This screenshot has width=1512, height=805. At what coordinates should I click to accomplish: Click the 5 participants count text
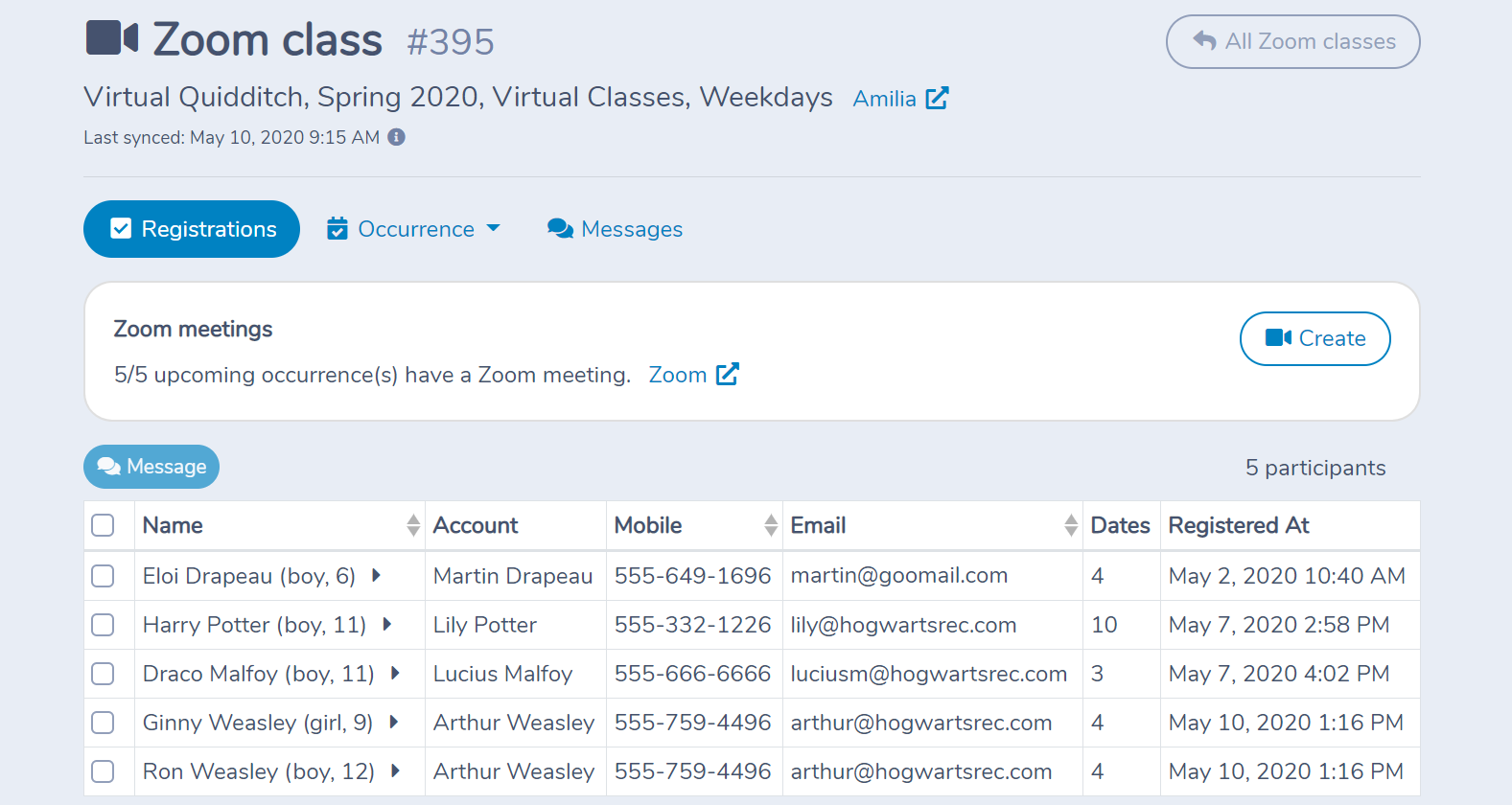1315,468
